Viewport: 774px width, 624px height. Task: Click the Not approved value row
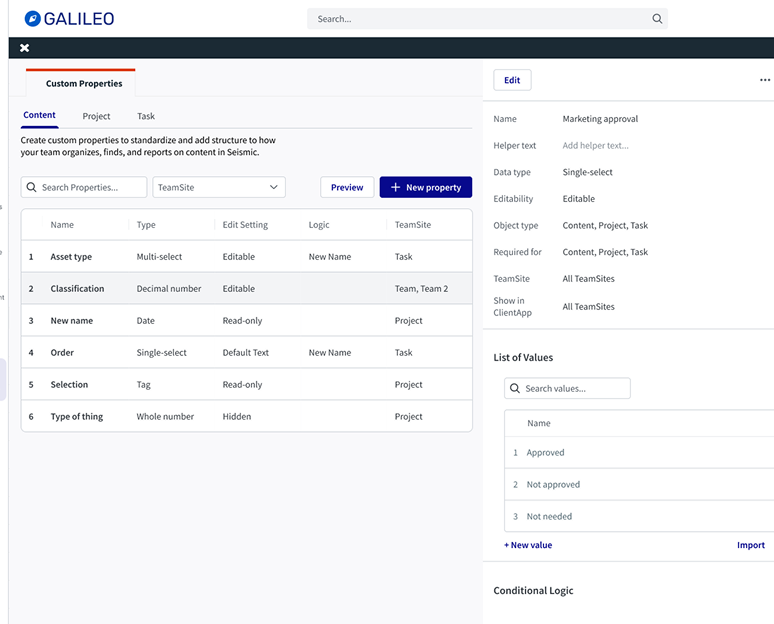pos(639,485)
